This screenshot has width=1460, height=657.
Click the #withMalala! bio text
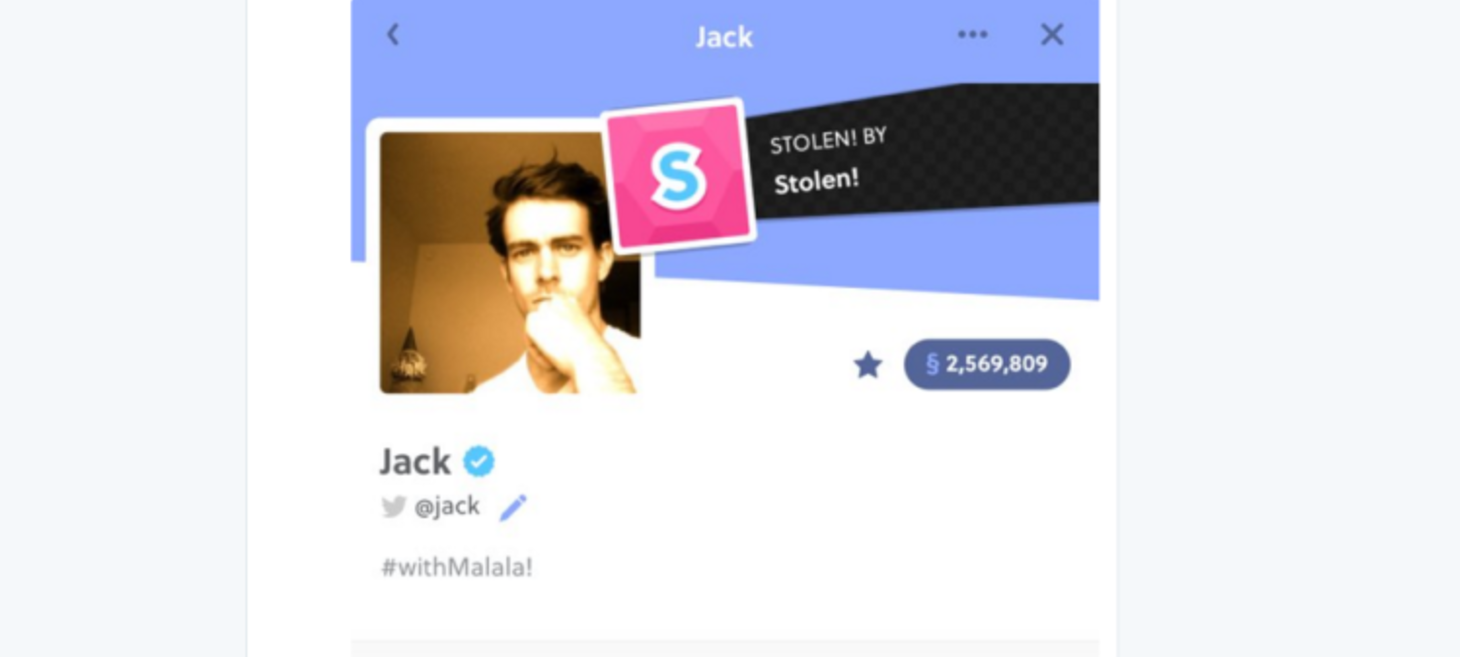coord(457,567)
